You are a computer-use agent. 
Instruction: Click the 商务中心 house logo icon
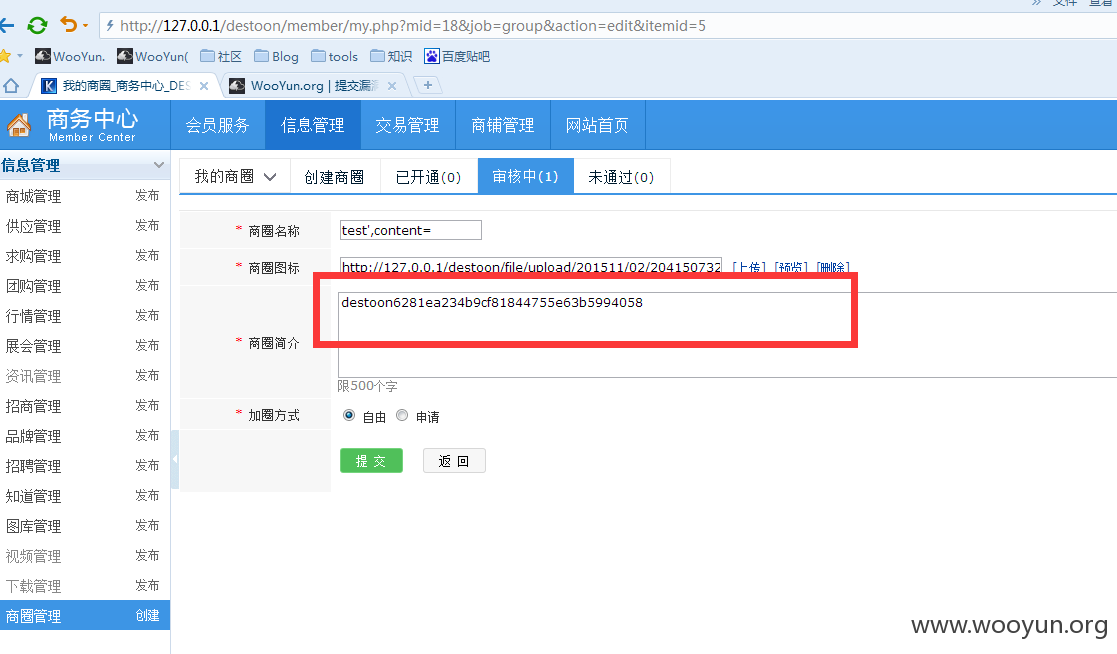point(19,125)
